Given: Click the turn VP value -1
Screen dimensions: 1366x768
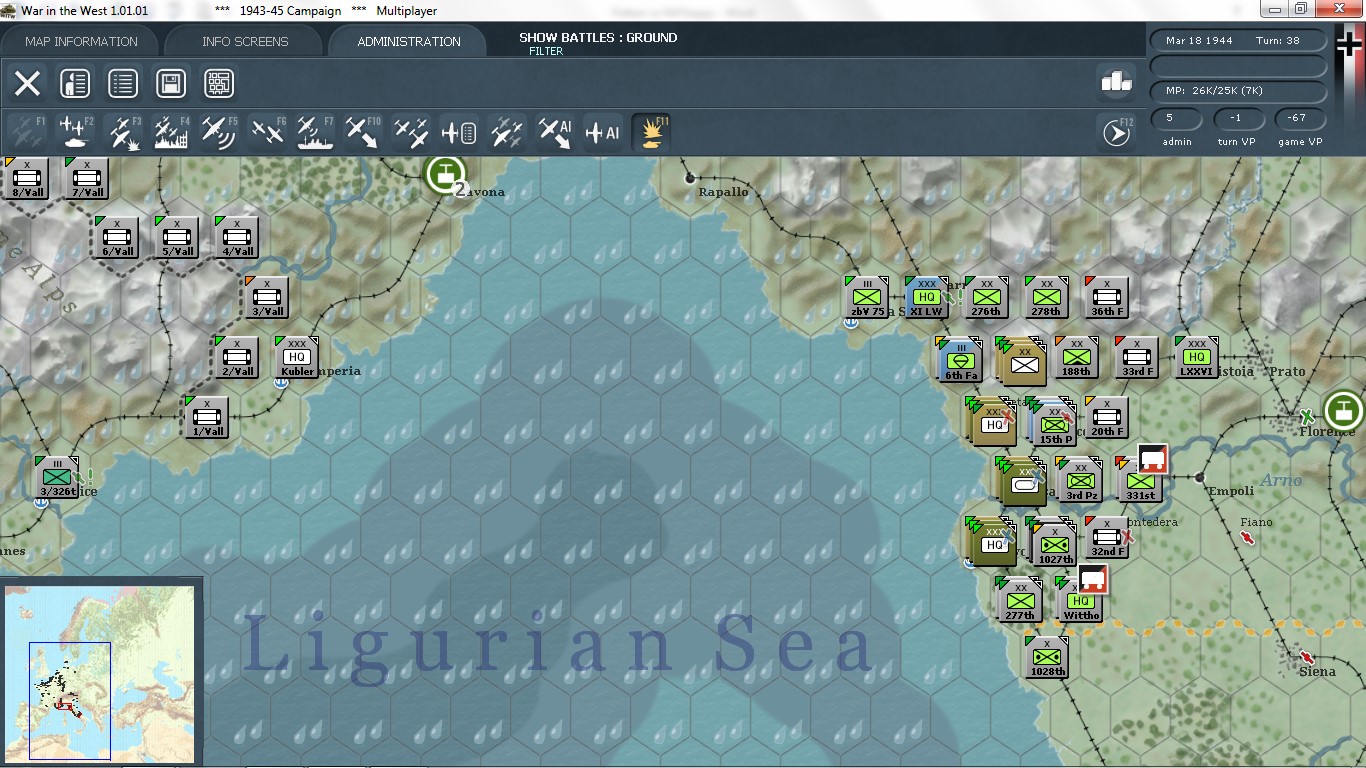Looking at the screenshot, I should (x=1238, y=118).
